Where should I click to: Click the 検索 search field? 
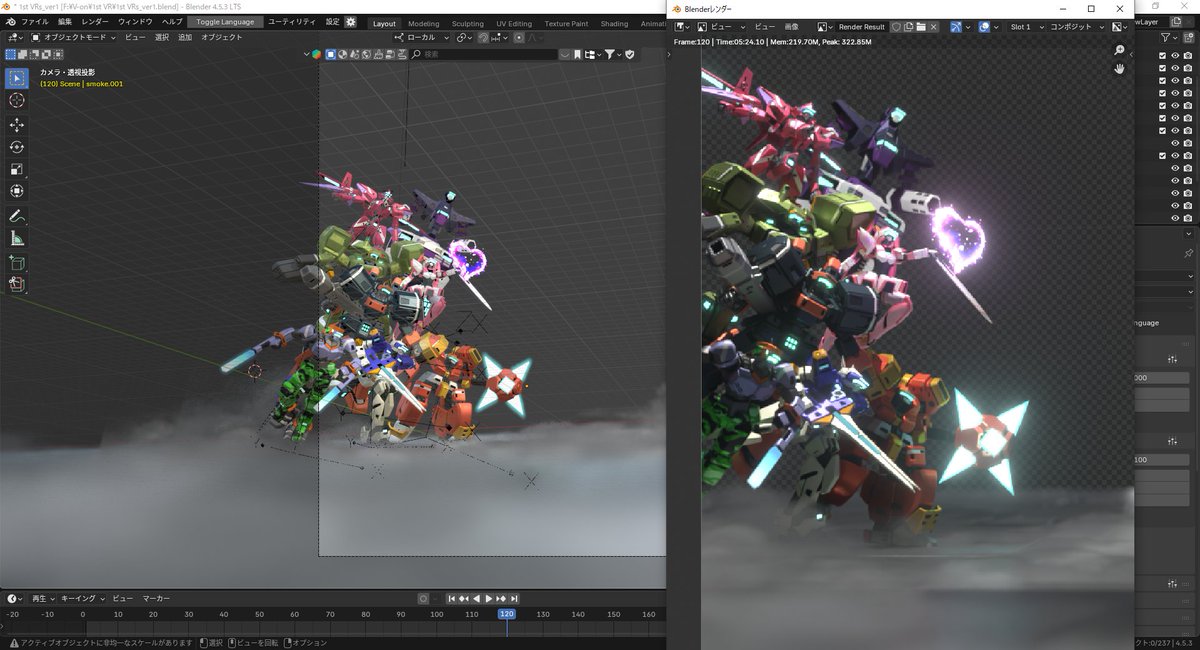(484, 54)
